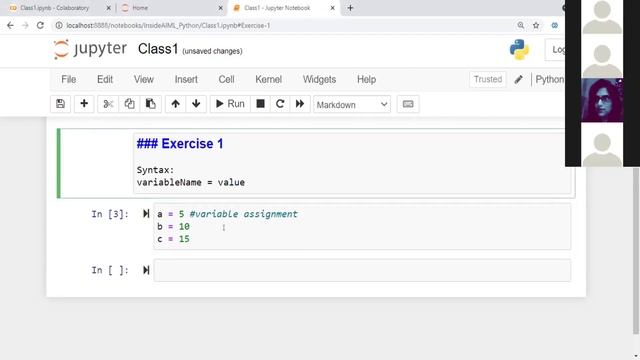Open the Help menu

point(367,79)
